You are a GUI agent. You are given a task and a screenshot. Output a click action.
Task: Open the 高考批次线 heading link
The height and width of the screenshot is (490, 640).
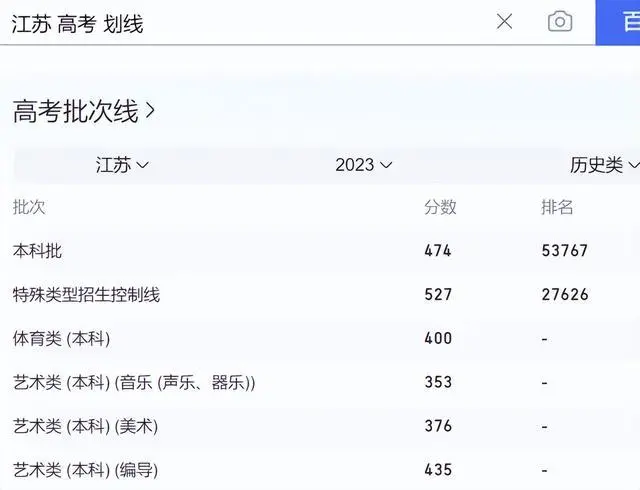click(x=84, y=111)
